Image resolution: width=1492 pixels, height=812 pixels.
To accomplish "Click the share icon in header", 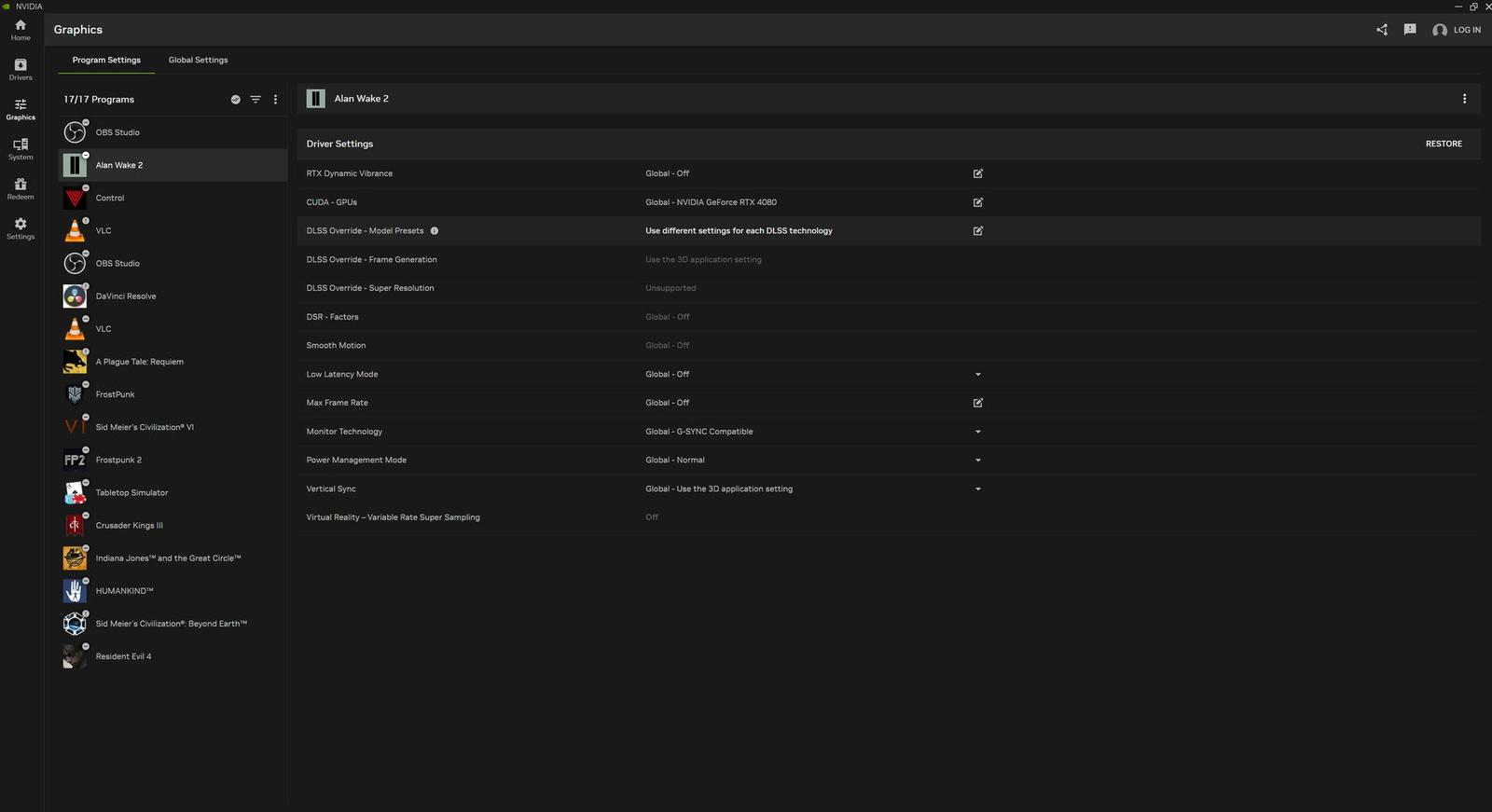I will click(x=1382, y=30).
